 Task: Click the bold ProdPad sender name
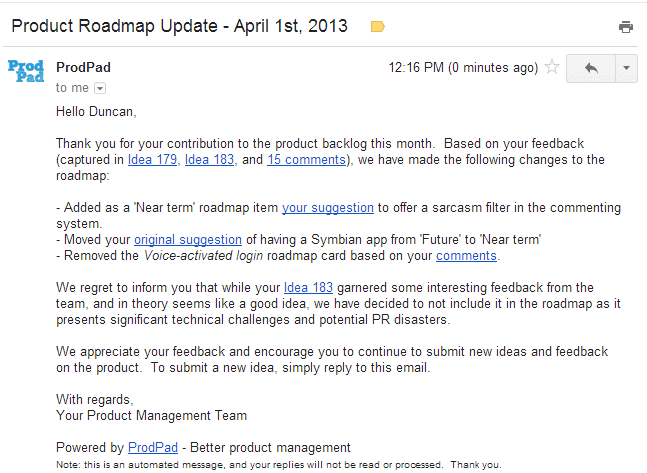pyautogui.click(x=83, y=68)
